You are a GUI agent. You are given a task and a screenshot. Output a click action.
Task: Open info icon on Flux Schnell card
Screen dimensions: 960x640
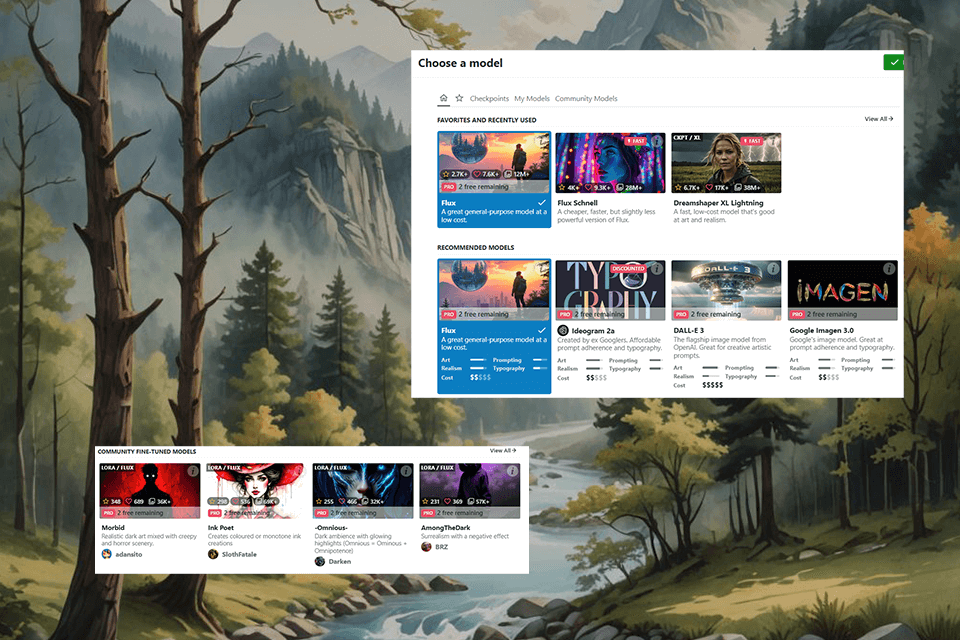pos(657,141)
